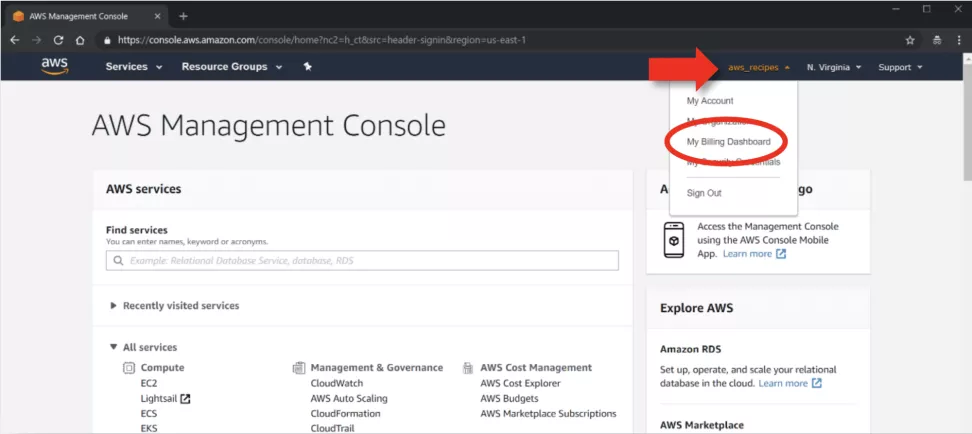This screenshot has width=972, height=434.
Task: Open the incognito profile icon
Action: 937,40
